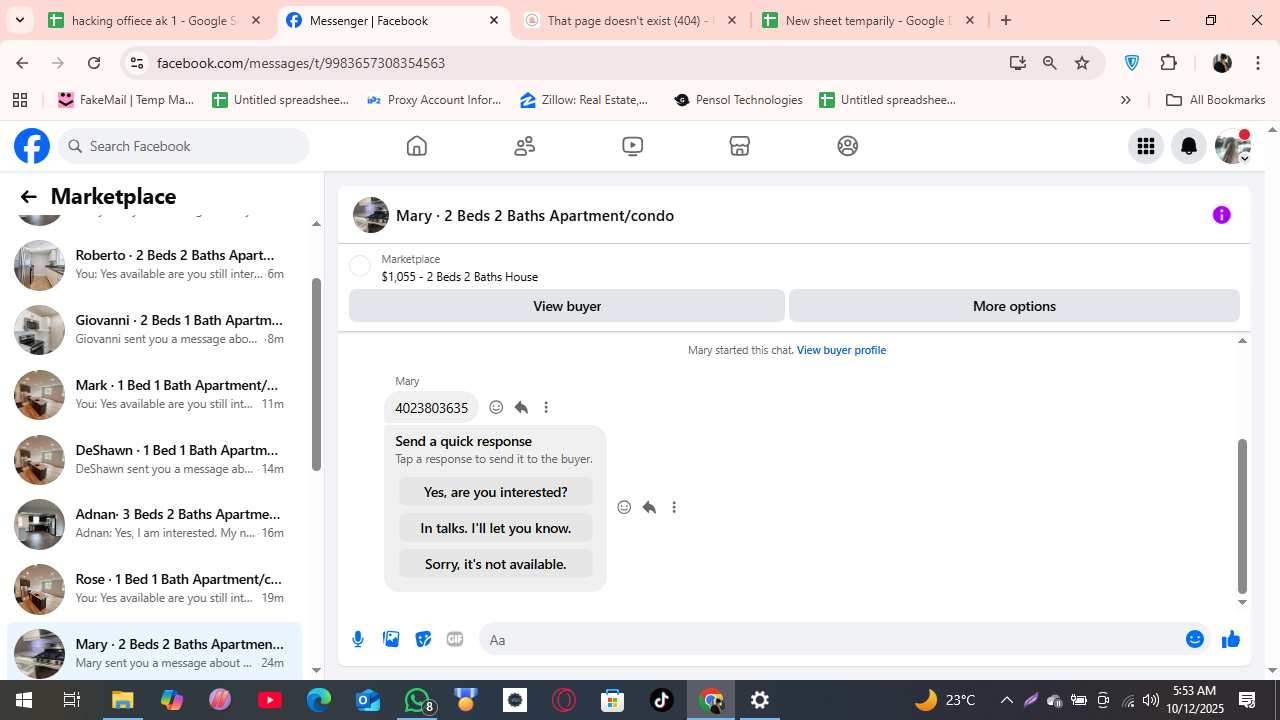Open the Chrome apps grid in bookmarks bar

[20, 100]
